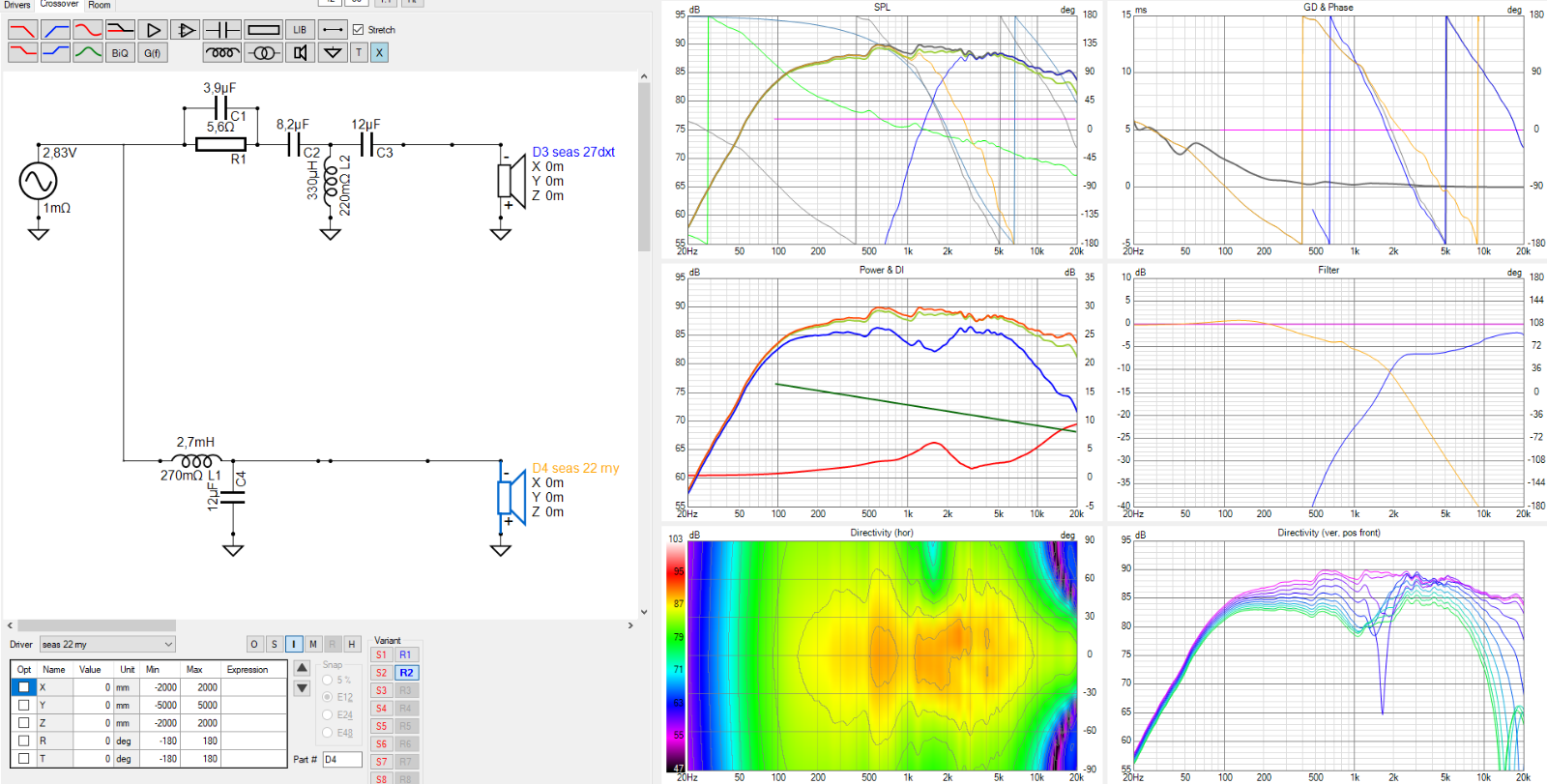Add an inductor coil component

pos(222,52)
